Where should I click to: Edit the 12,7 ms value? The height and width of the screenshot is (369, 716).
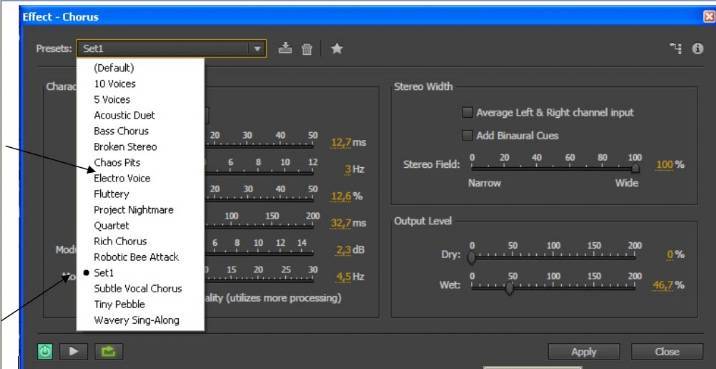click(x=341, y=142)
